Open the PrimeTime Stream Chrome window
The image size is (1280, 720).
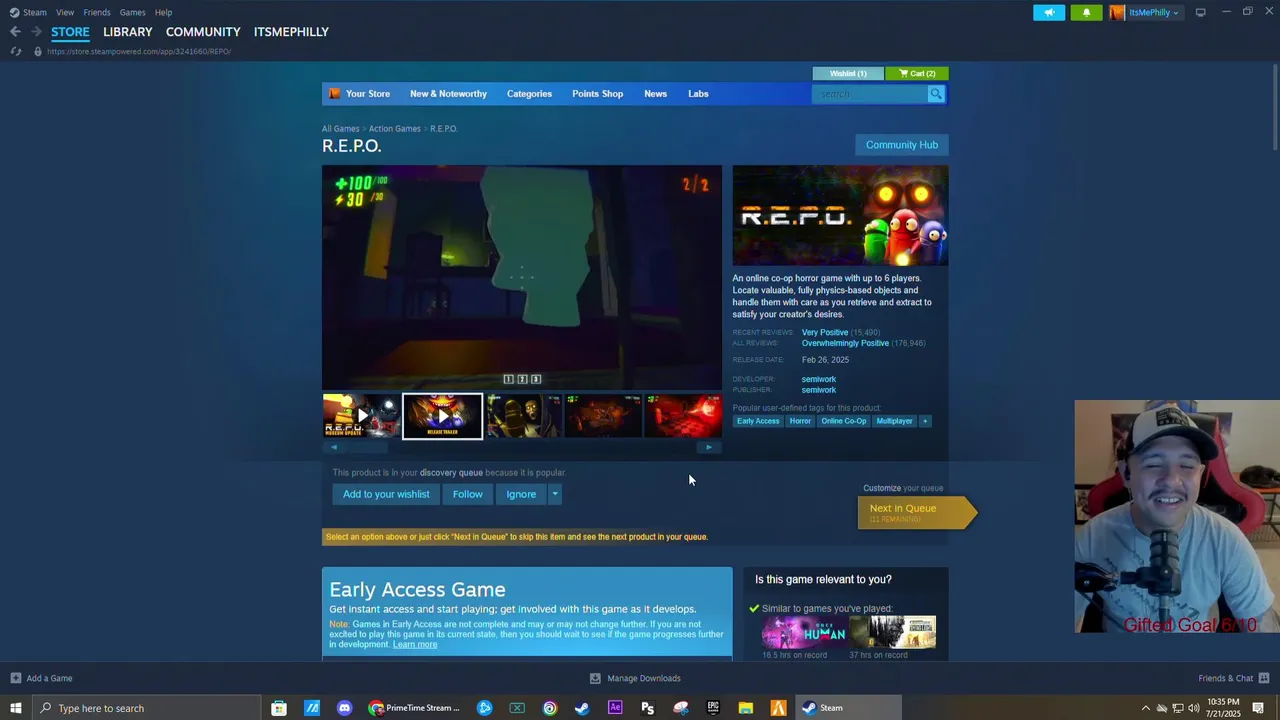[414, 708]
